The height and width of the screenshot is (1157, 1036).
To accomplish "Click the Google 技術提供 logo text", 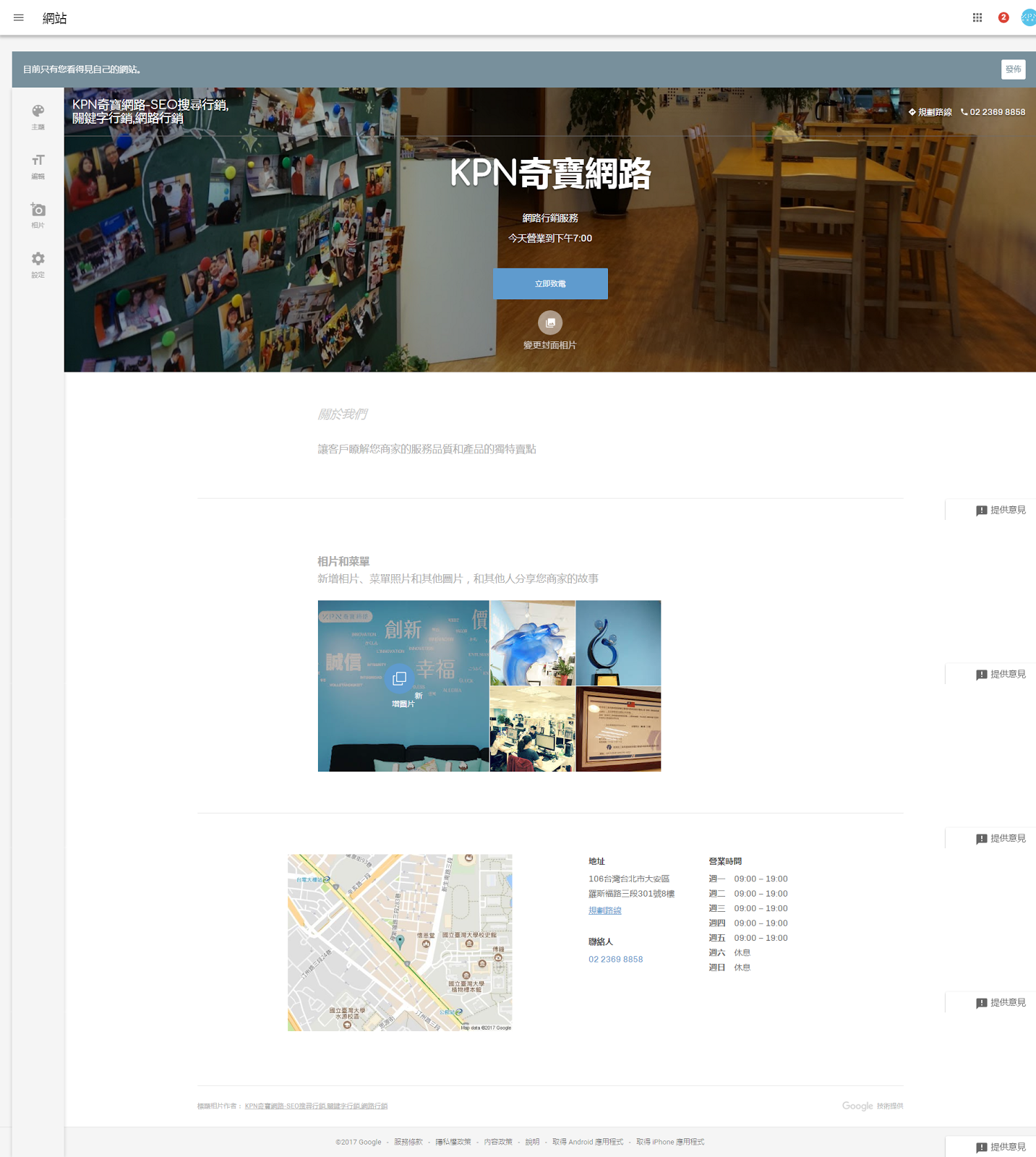I will (873, 1106).
